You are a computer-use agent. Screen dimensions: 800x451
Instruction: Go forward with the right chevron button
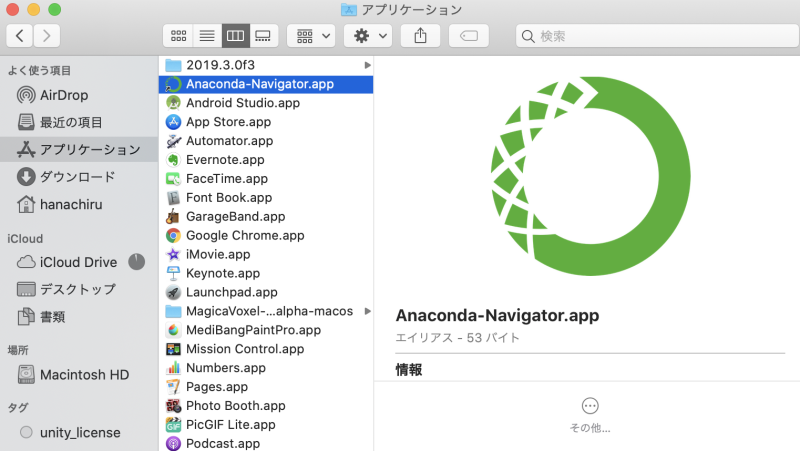[47, 36]
